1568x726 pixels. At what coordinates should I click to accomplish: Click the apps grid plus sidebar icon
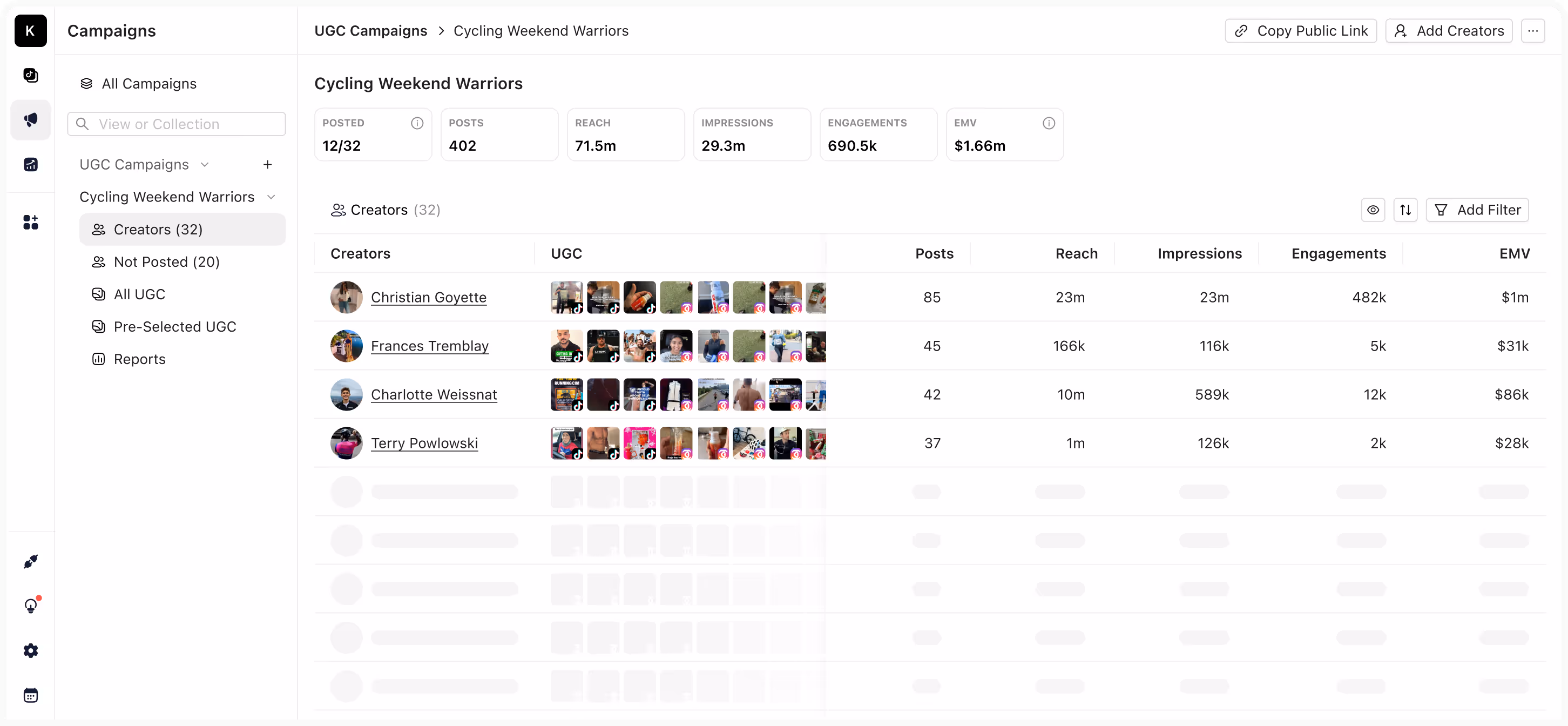(x=30, y=221)
